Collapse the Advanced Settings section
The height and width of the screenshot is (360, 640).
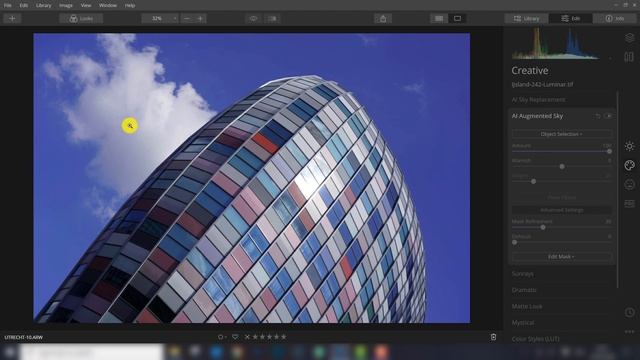coord(562,210)
